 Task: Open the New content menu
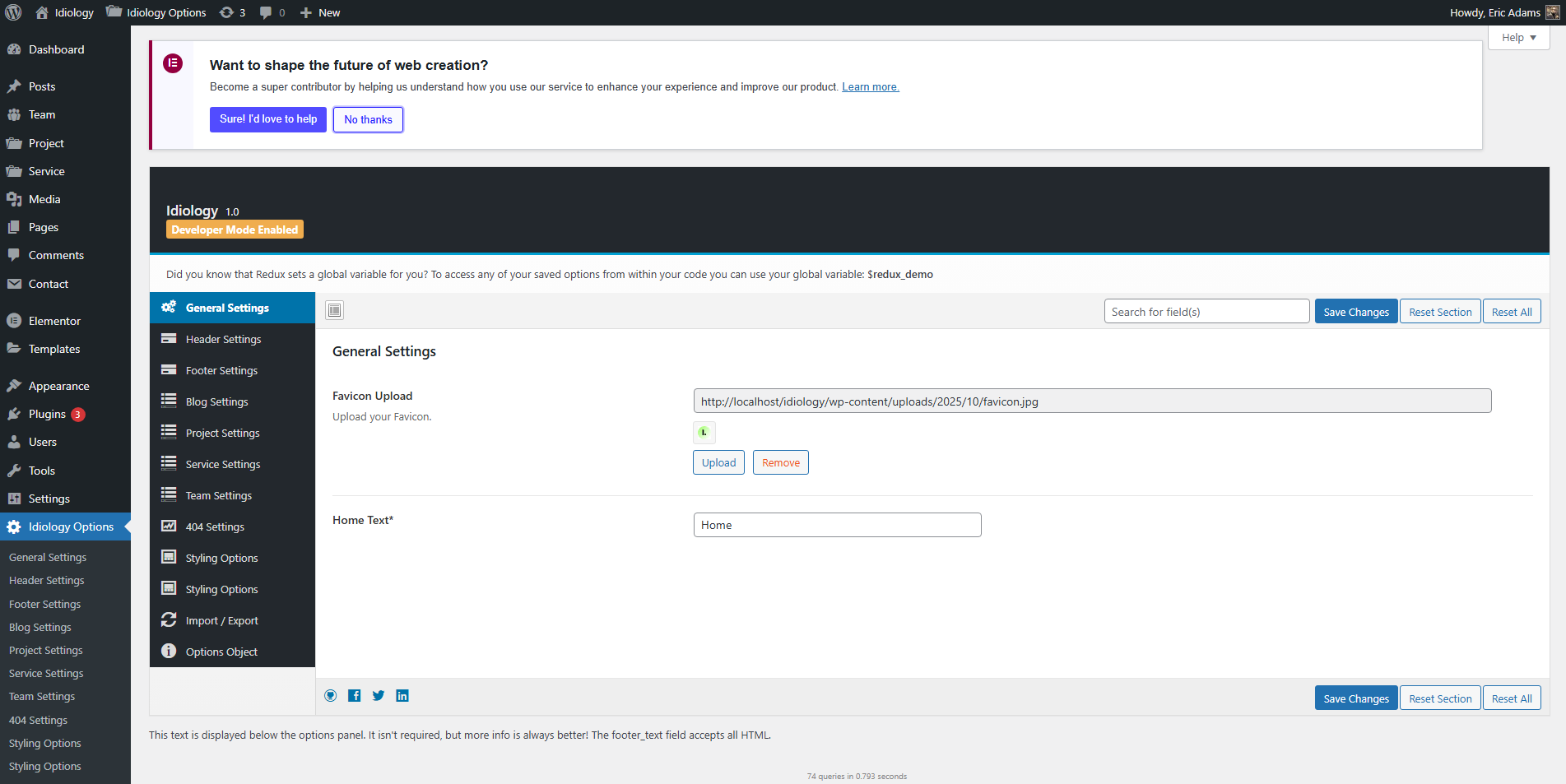click(x=320, y=12)
